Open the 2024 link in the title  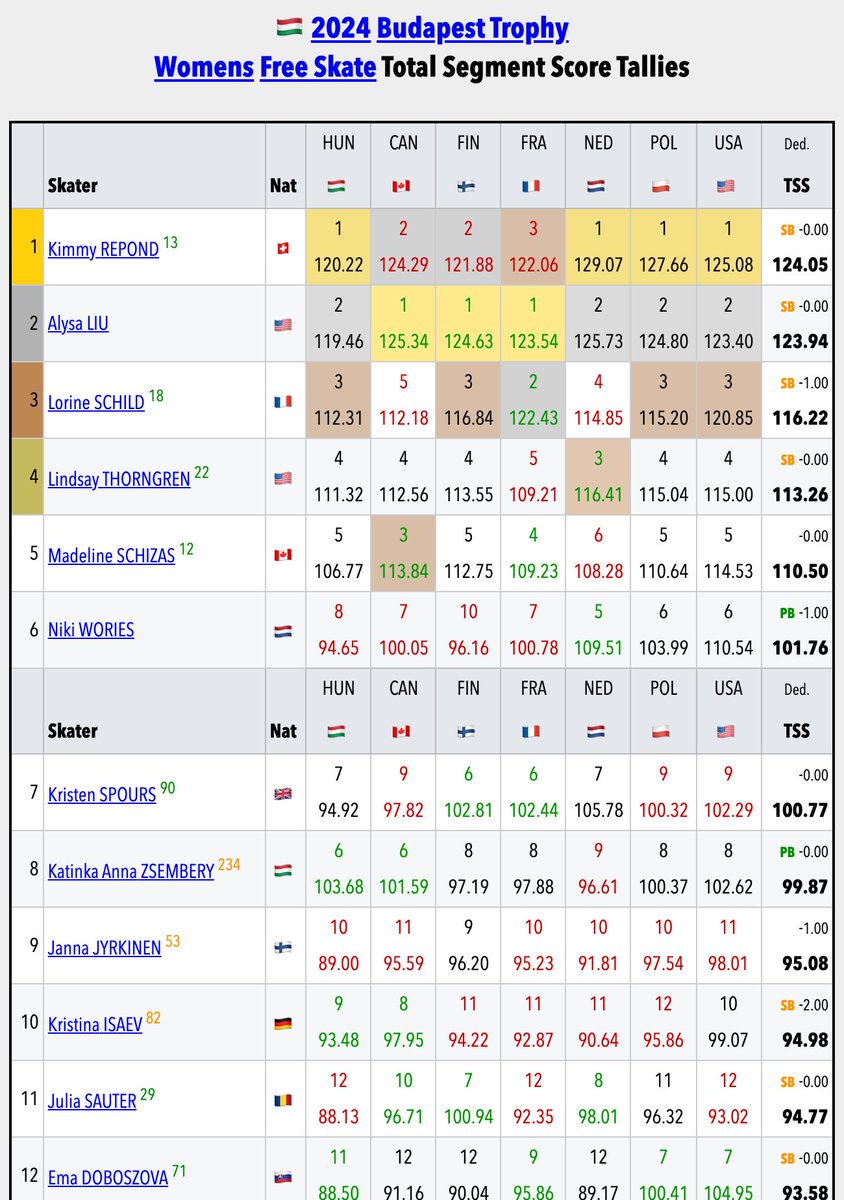(340, 28)
